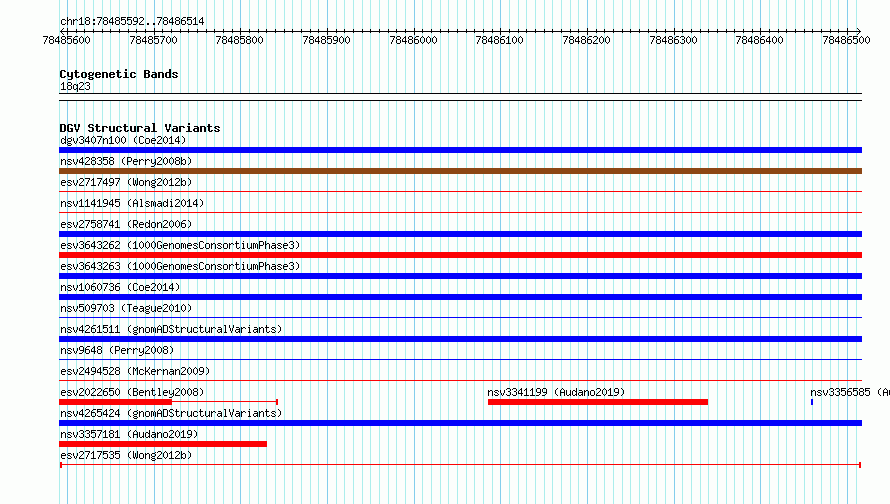Click ruler position 78486100
The width and height of the screenshot is (890, 504).
coord(499,40)
